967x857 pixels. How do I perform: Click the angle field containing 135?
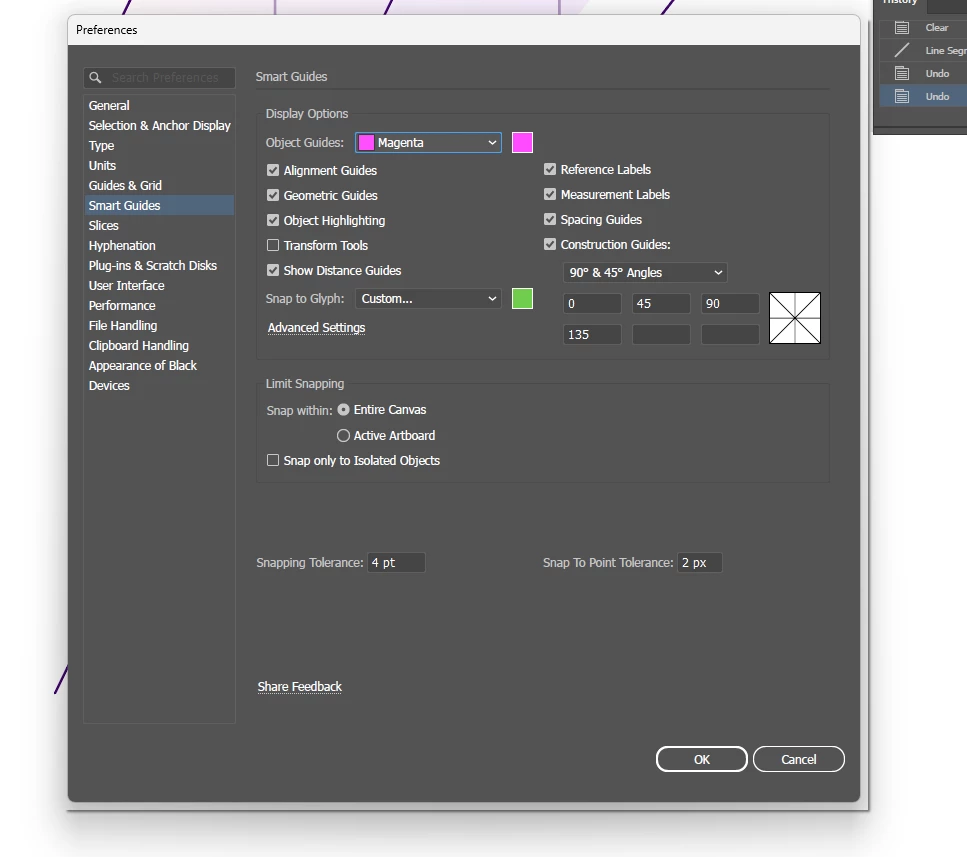coord(592,334)
